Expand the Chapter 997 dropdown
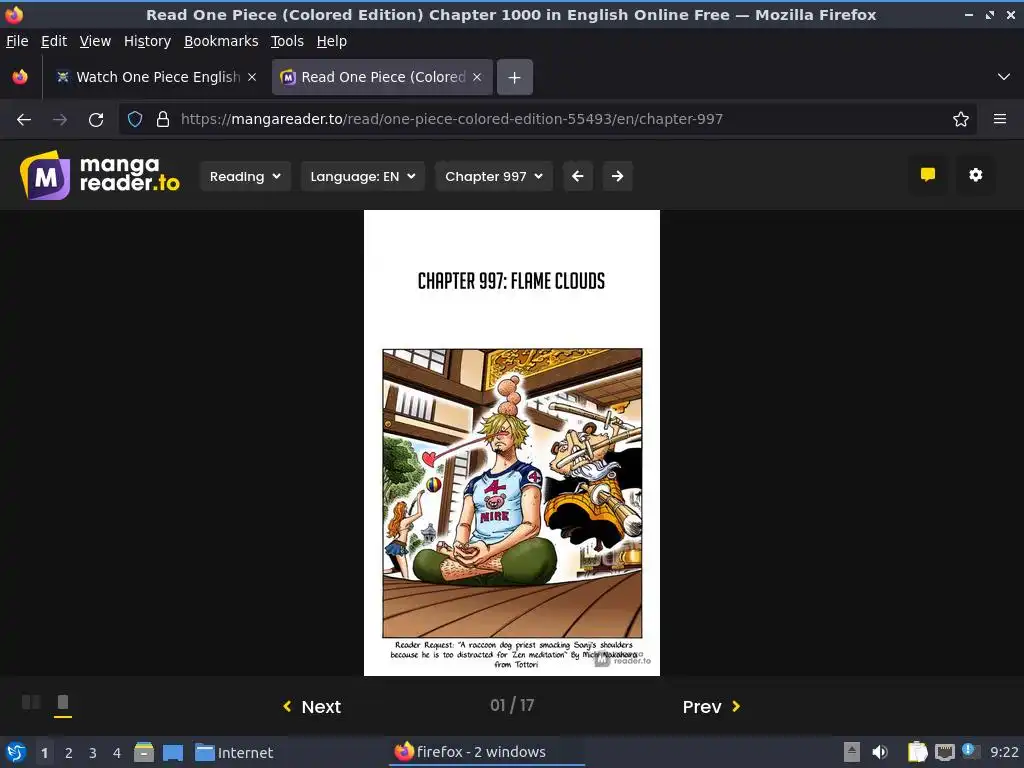 click(x=494, y=176)
